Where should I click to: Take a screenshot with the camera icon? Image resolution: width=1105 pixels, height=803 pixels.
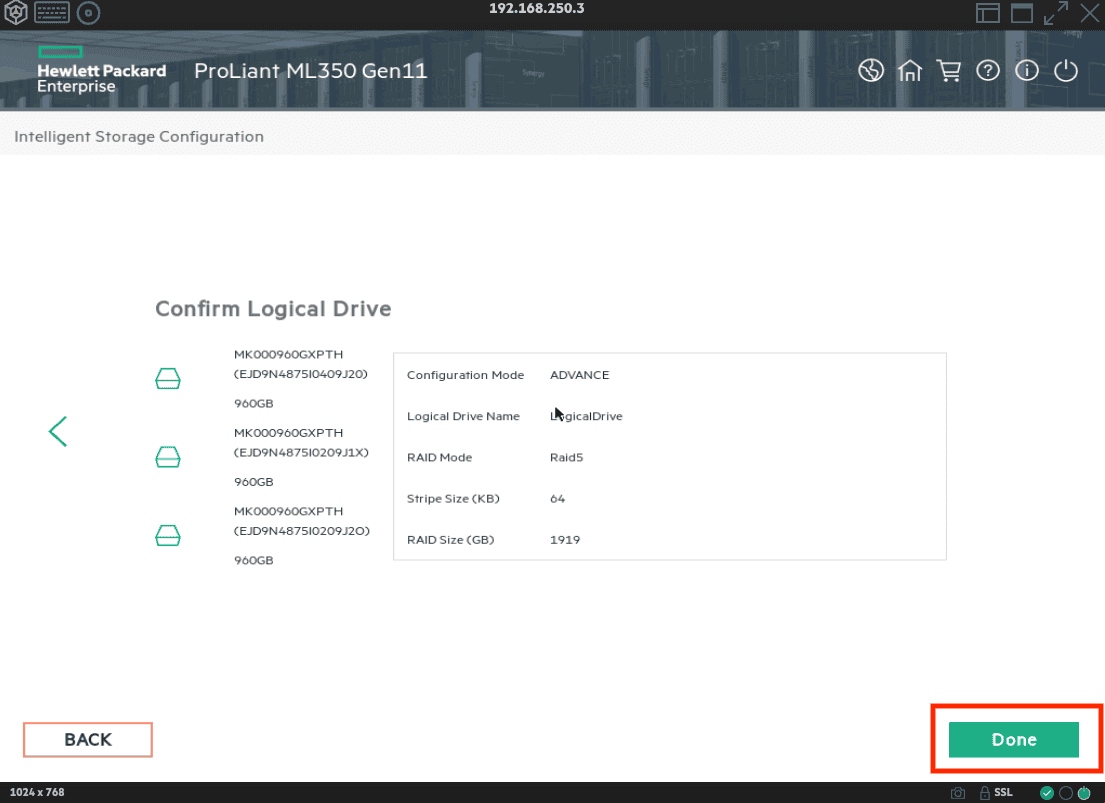pos(958,793)
